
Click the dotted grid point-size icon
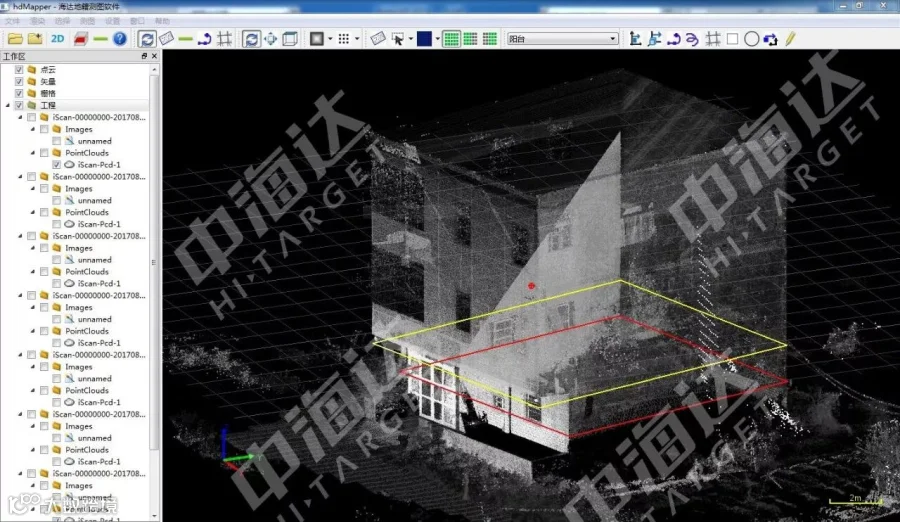tap(343, 39)
